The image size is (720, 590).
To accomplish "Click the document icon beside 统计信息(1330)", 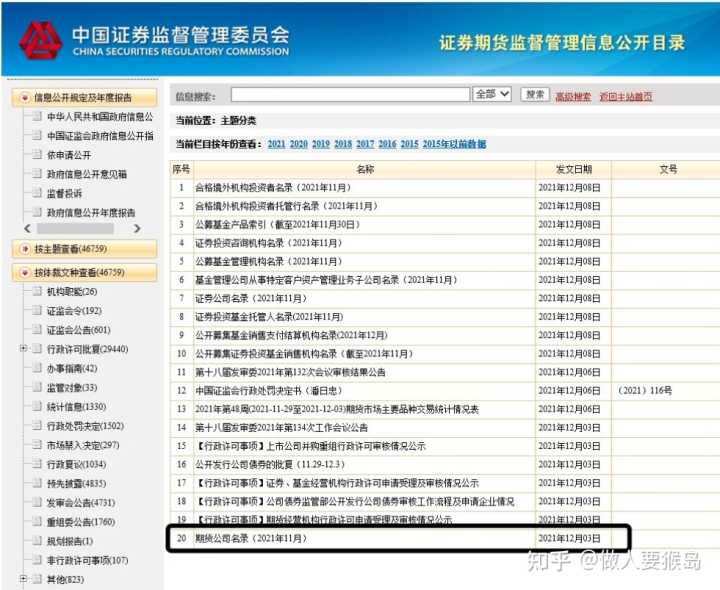I will pos(37,406).
